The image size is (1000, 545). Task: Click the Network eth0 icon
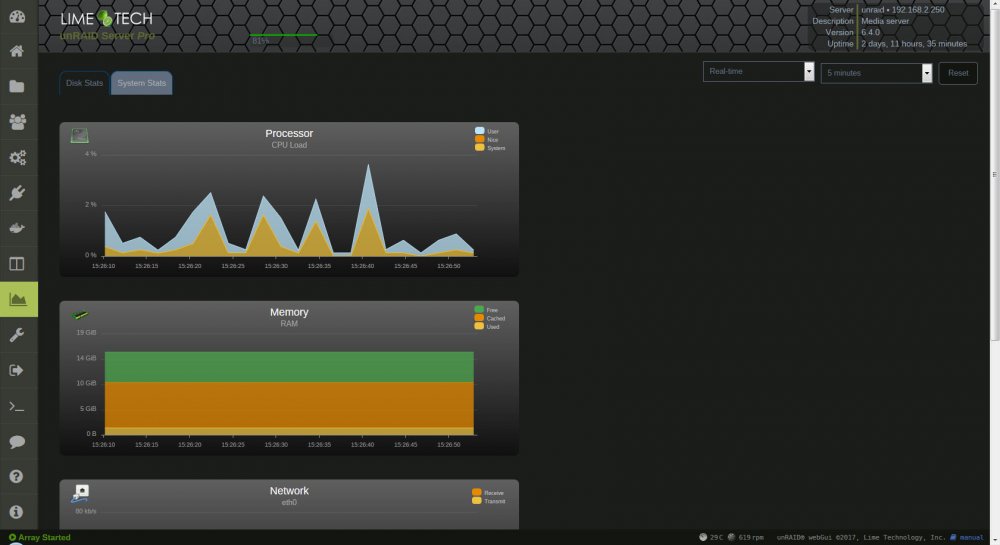80,493
